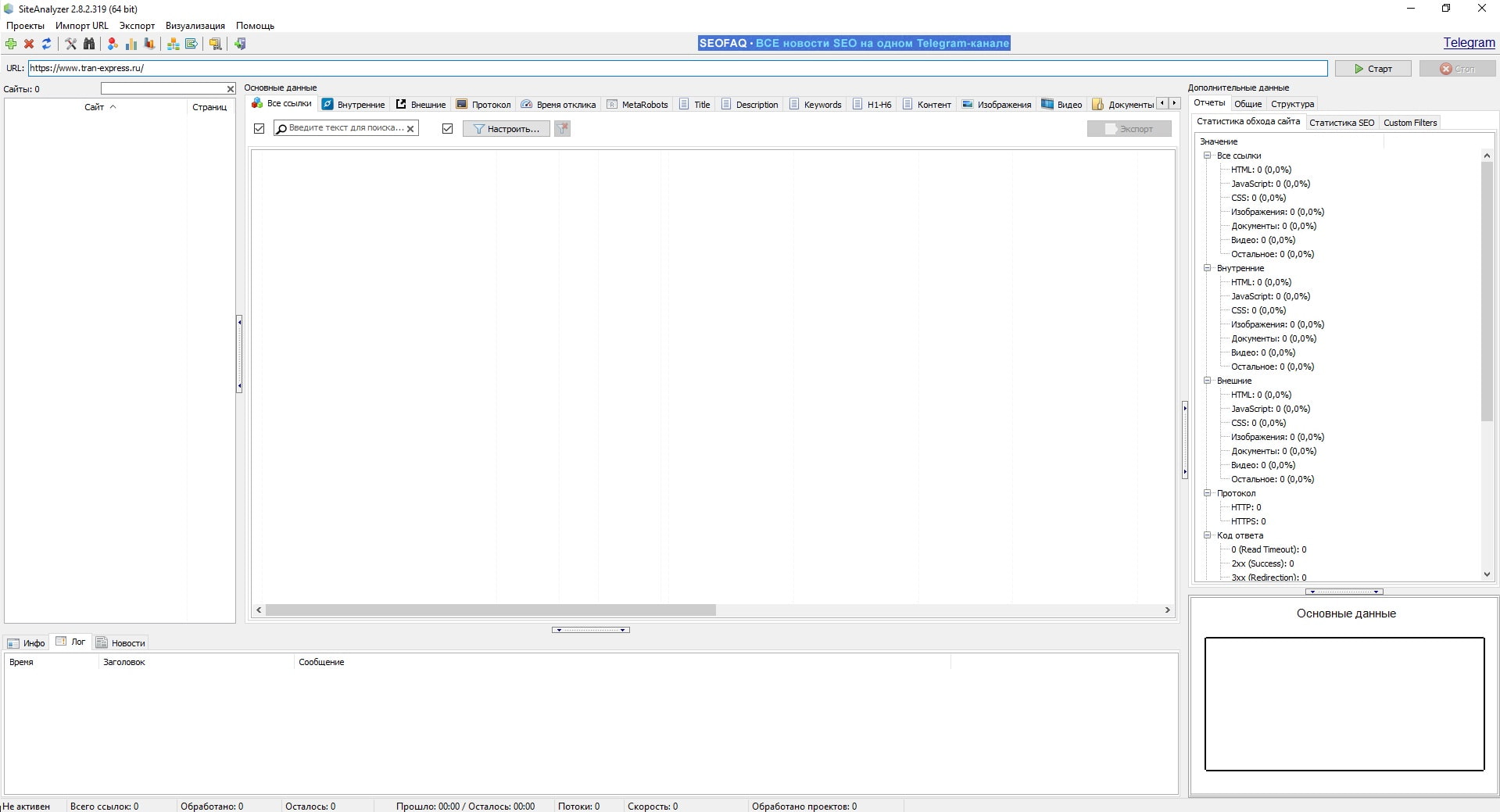Select the HTTPS: 0 tree row
The width and height of the screenshot is (1500, 812).
click(1248, 521)
